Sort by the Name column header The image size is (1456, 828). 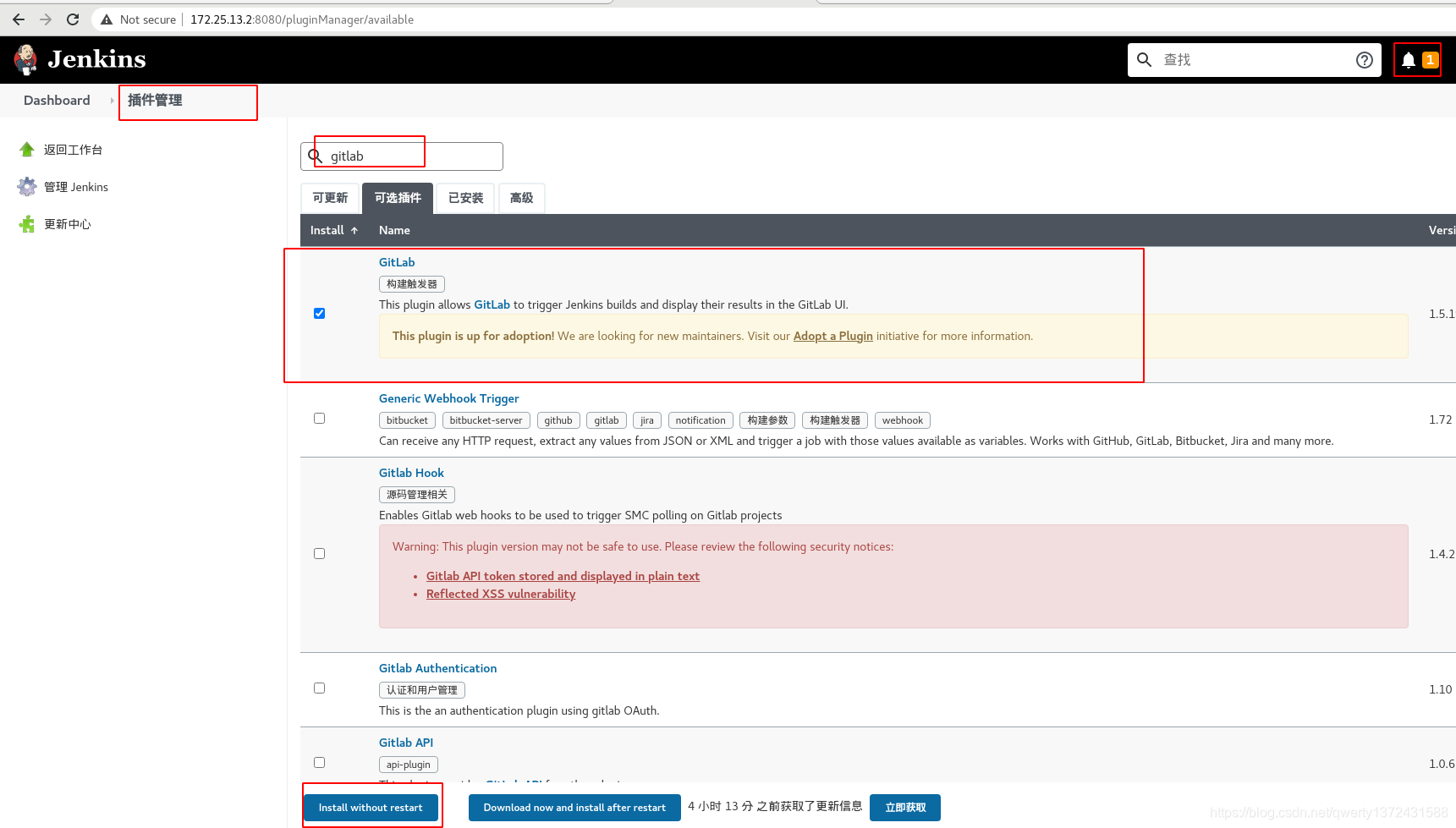point(394,230)
